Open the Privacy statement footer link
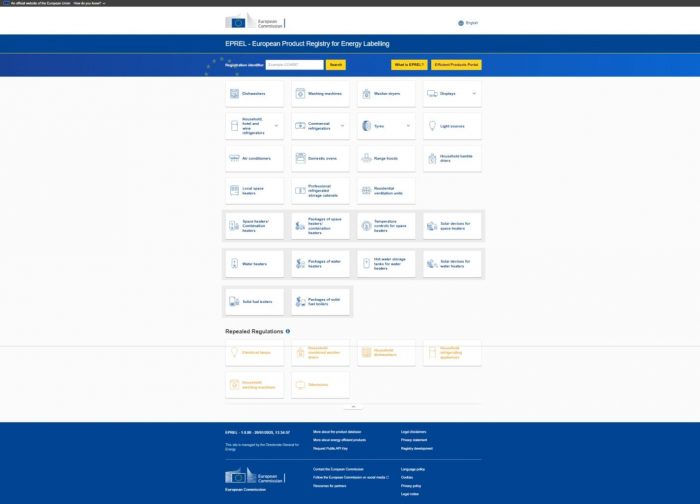The width and height of the screenshot is (700, 504). click(x=414, y=440)
